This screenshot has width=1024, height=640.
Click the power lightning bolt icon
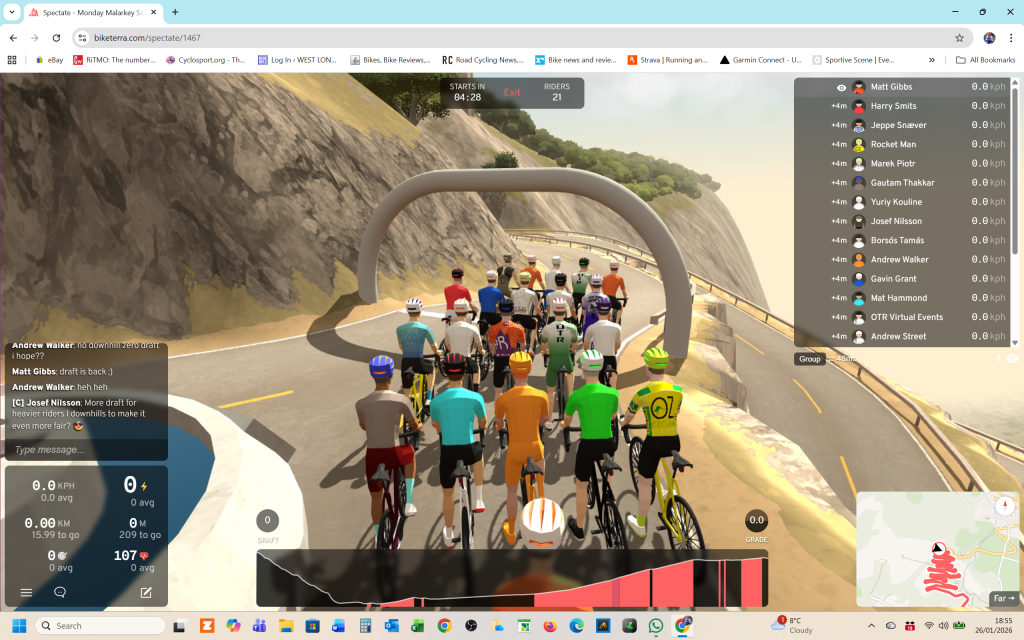(144, 486)
